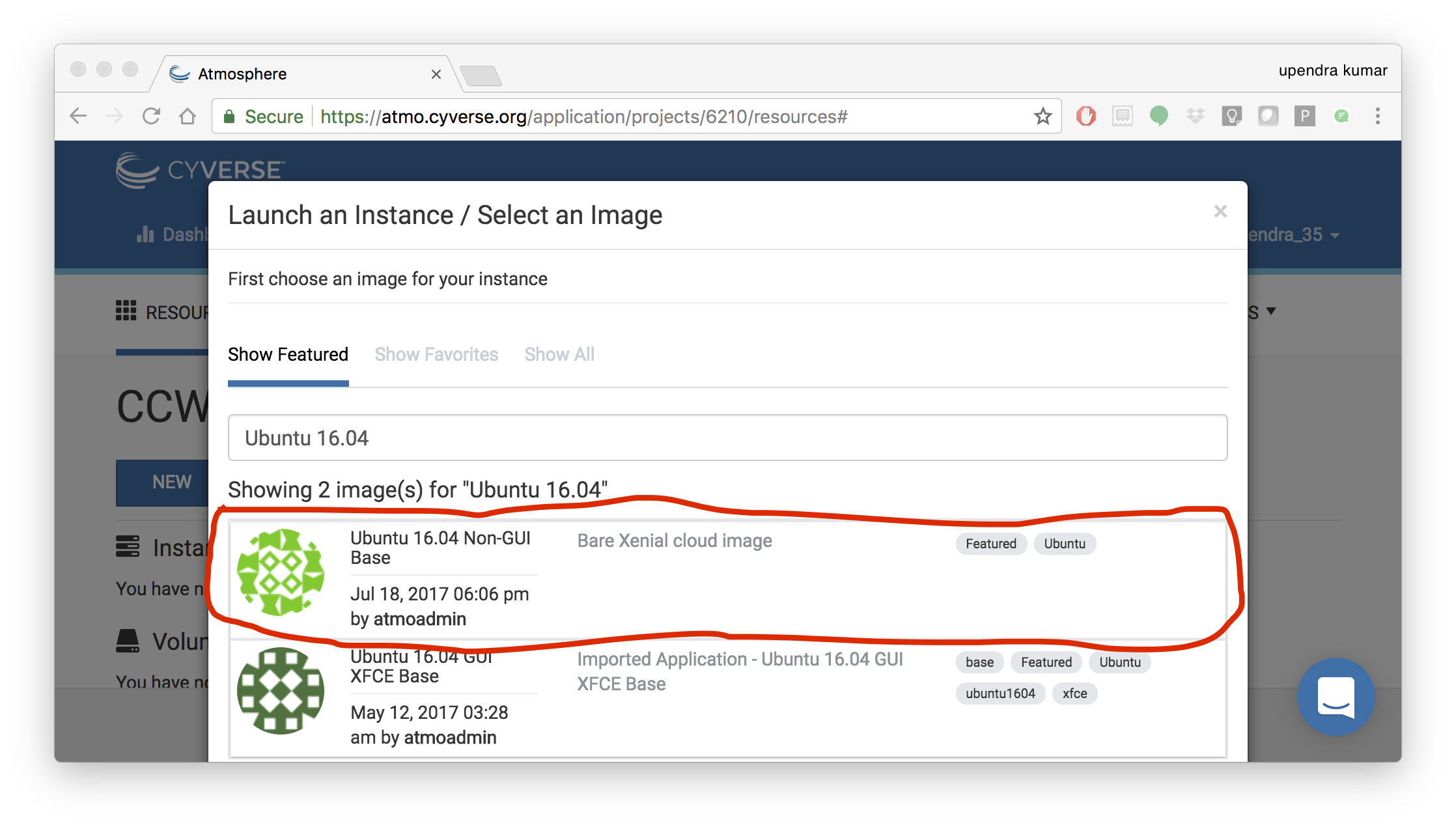The height and width of the screenshot is (827, 1456).
Task: Click the green speech bubble extension icon
Action: coord(1158,117)
